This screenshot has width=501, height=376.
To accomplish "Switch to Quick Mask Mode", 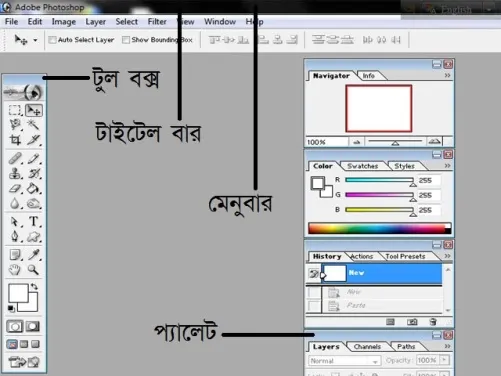I will click(x=33, y=326).
